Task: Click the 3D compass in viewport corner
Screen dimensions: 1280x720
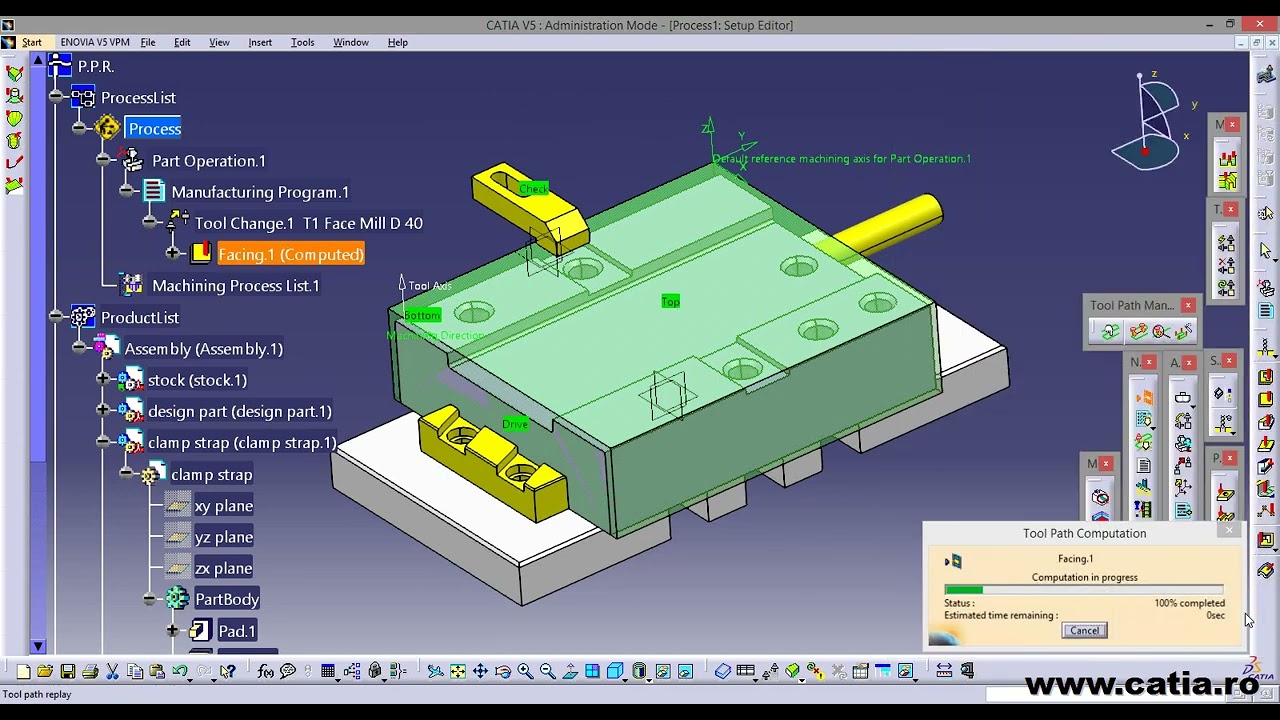Action: pyautogui.click(x=1150, y=120)
